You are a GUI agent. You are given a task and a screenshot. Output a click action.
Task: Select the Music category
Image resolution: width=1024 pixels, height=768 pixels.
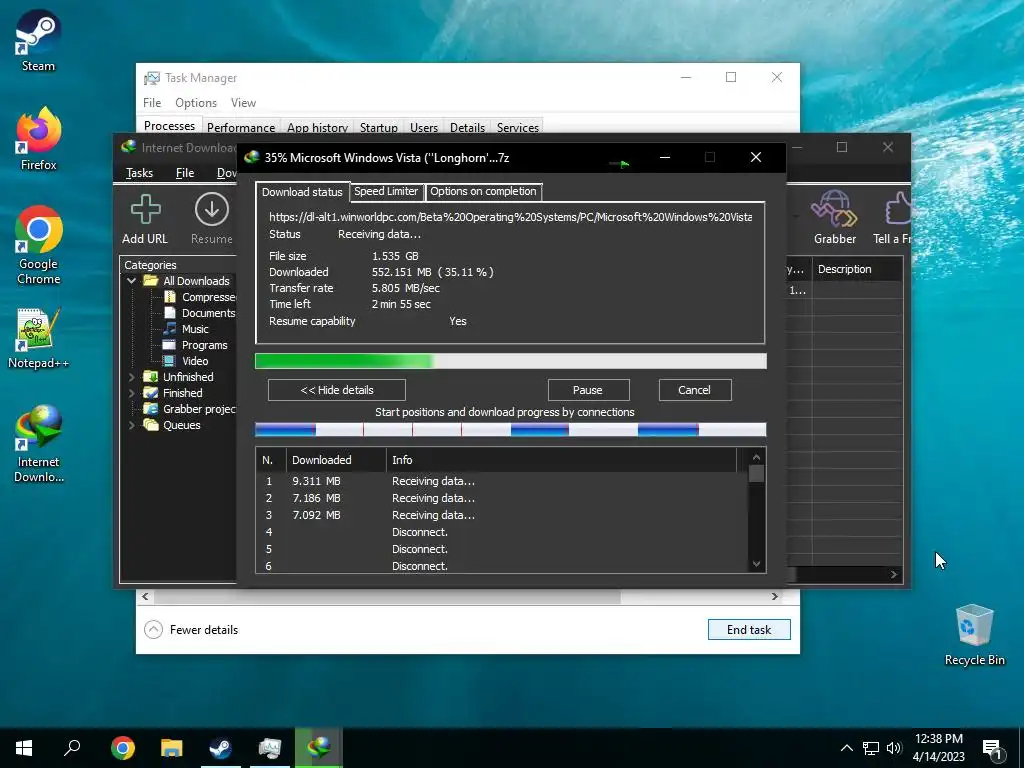click(x=186, y=328)
